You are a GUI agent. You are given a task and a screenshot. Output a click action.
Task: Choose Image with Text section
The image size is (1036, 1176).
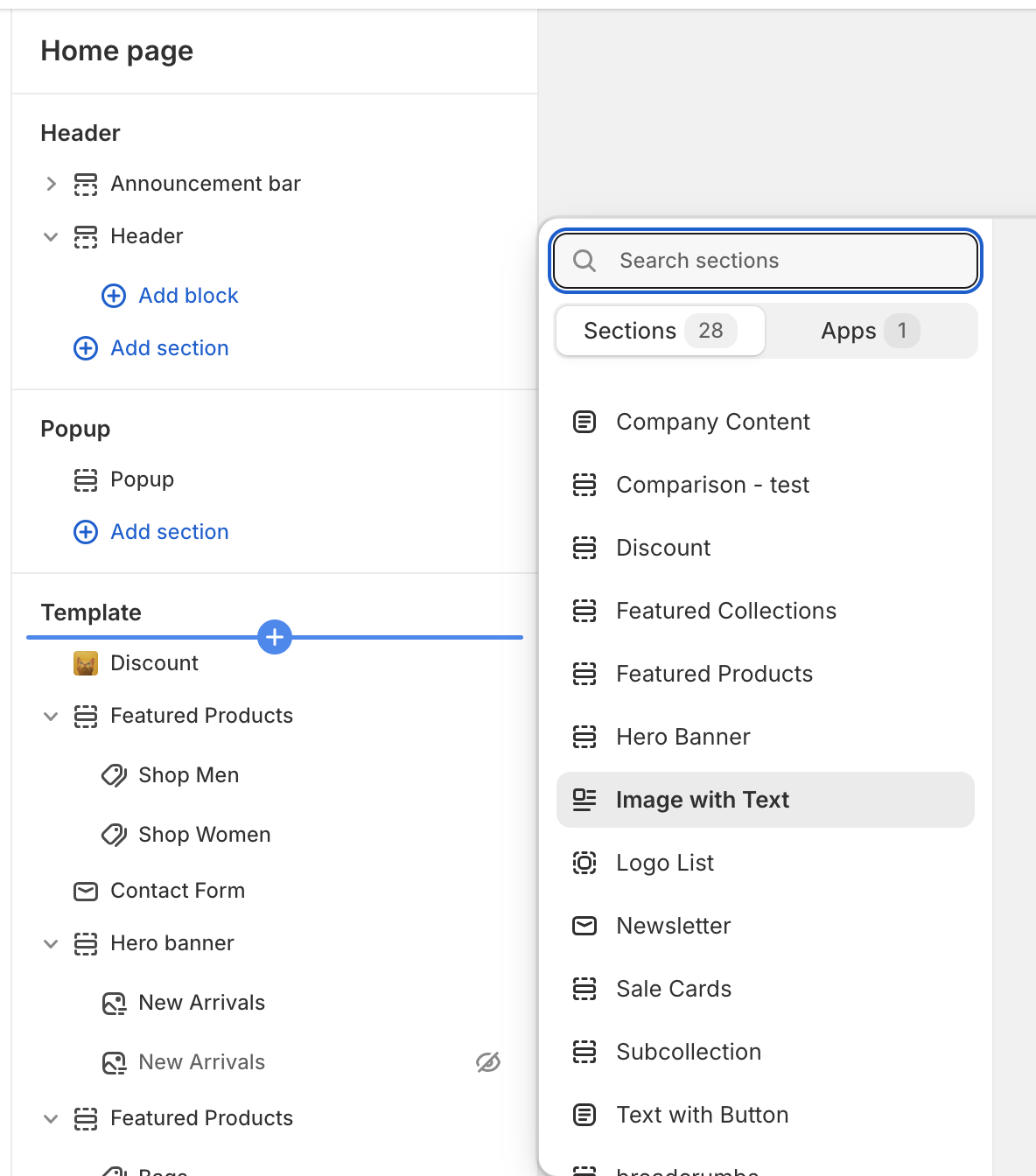[x=766, y=800]
